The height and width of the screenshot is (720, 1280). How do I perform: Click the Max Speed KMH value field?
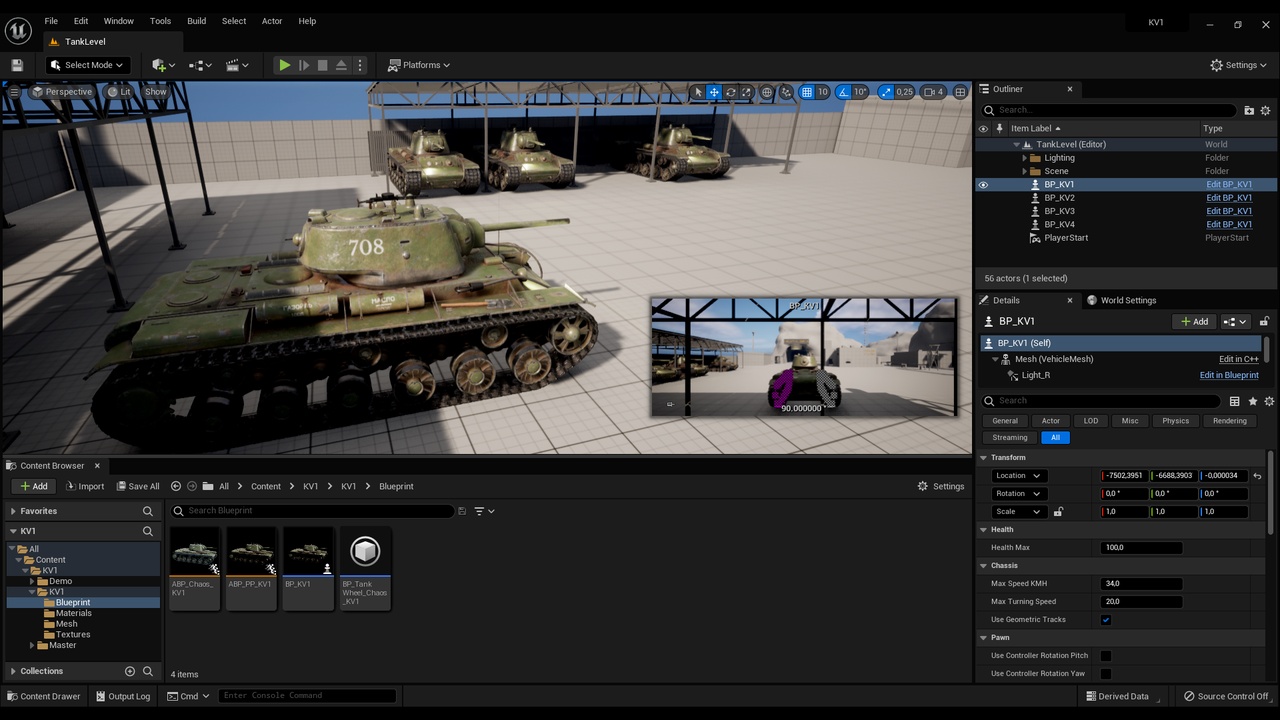click(x=1141, y=584)
